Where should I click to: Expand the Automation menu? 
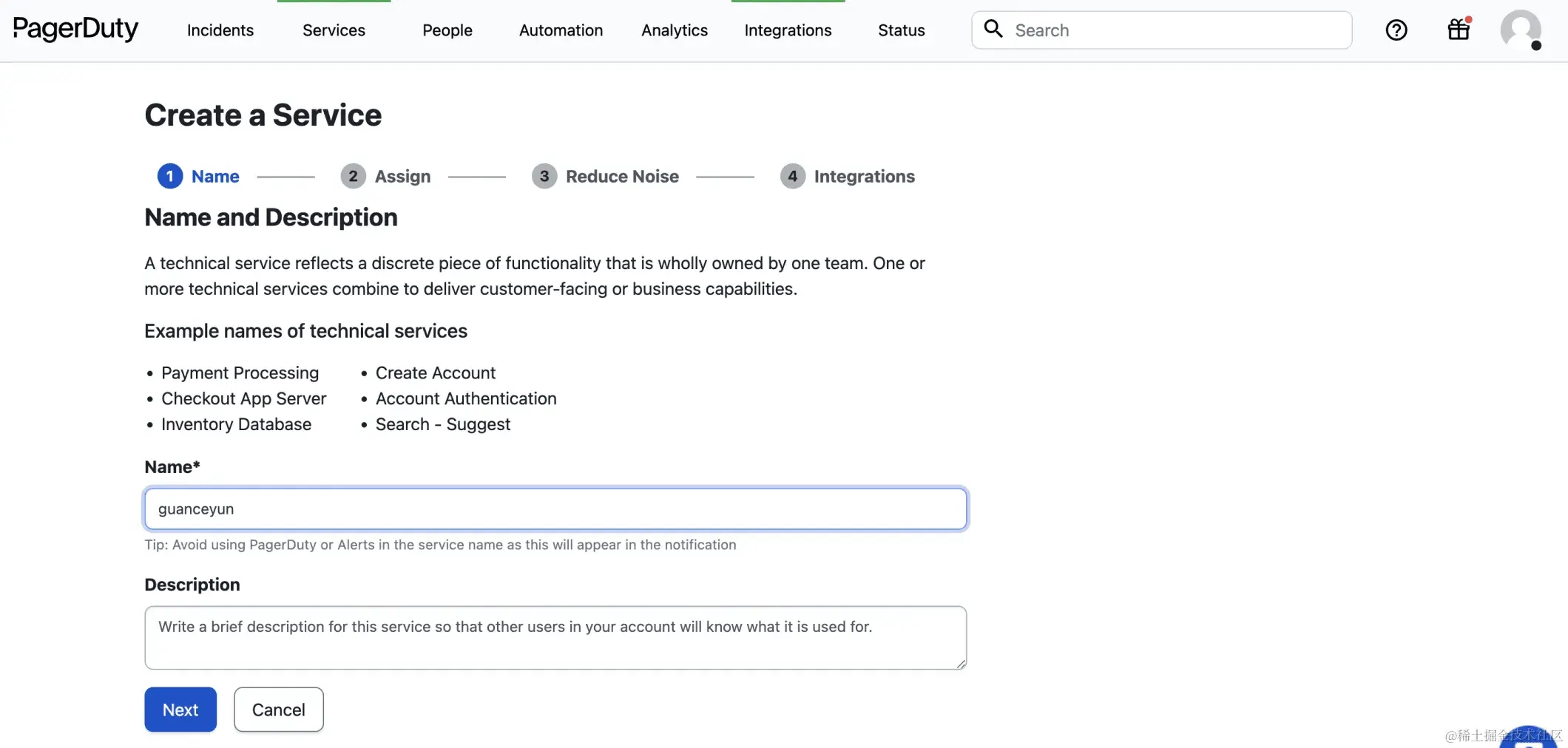click(561, 30)
